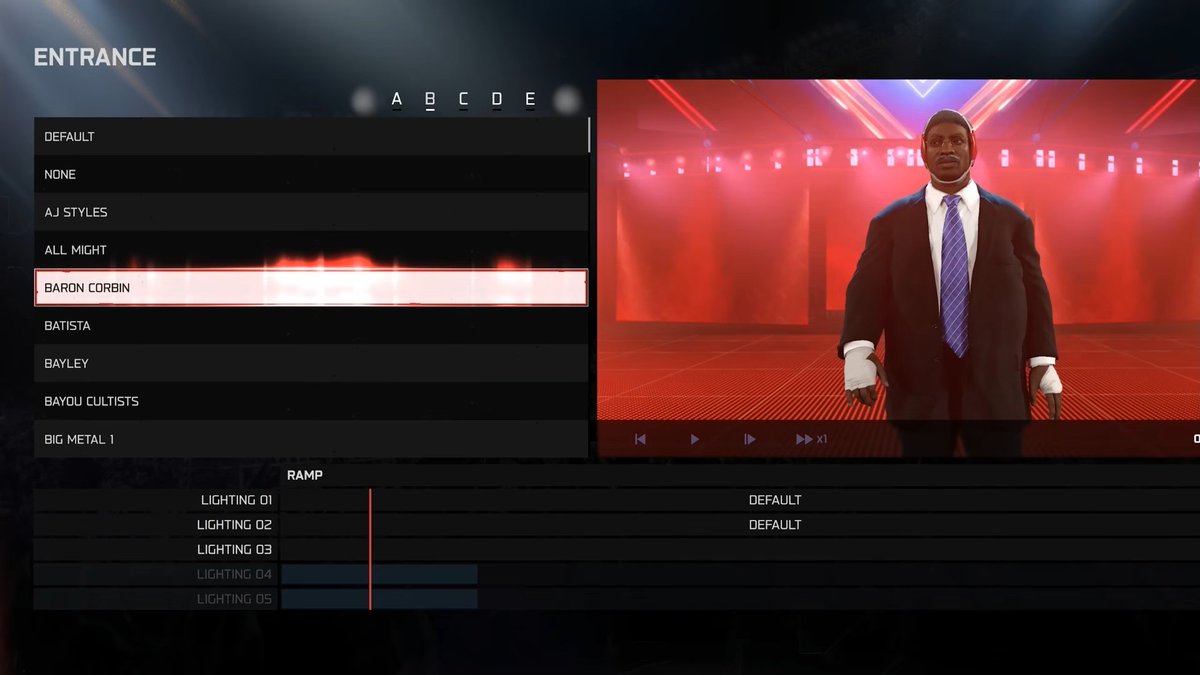Select the dimmed LIGHTING 05 track
Viewport: 1200px width, 675px height.
[235, 598]
